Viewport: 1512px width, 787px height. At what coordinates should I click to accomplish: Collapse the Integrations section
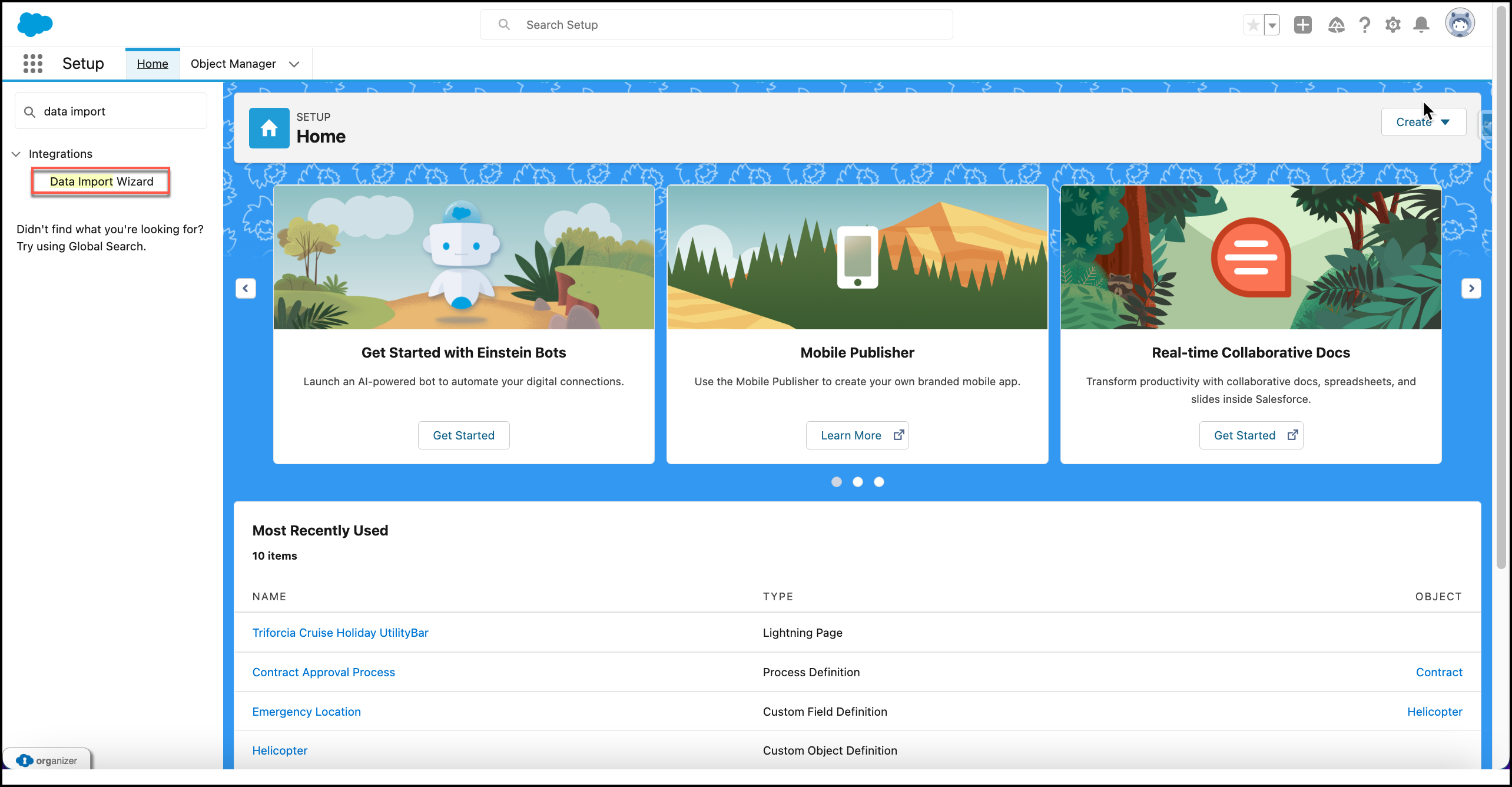[x=16, y=154]
